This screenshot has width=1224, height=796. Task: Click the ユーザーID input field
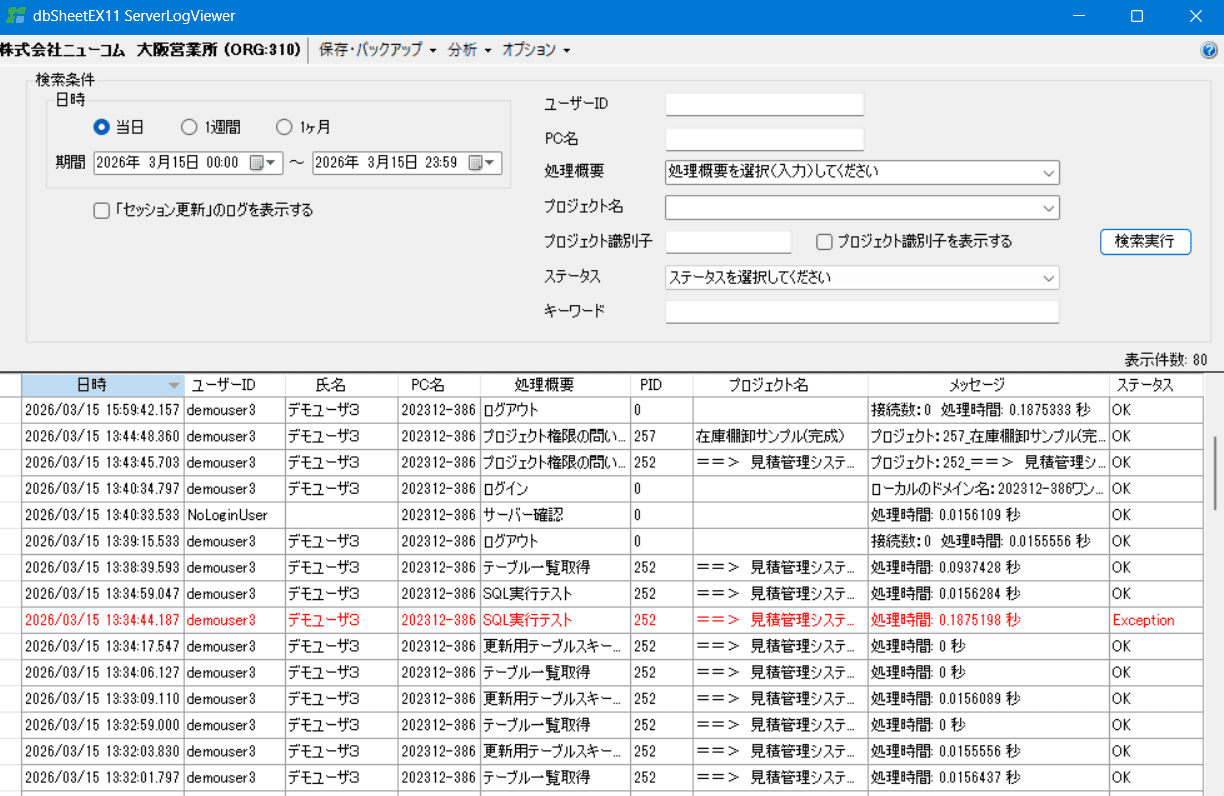click(x=764, y=104)
